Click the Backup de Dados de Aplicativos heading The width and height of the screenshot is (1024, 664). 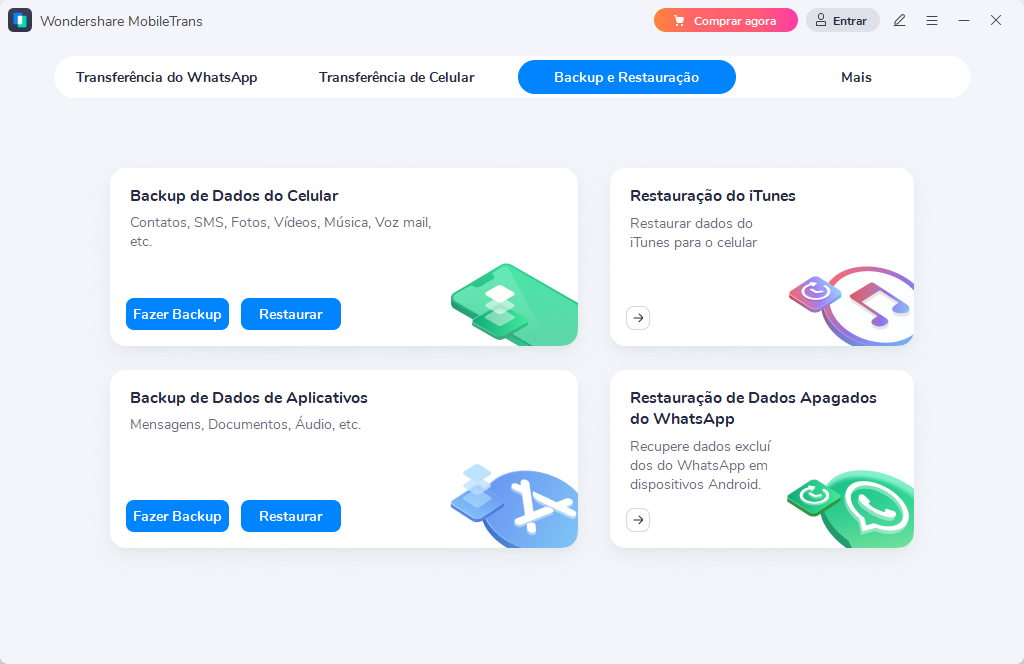pos(249,398)
